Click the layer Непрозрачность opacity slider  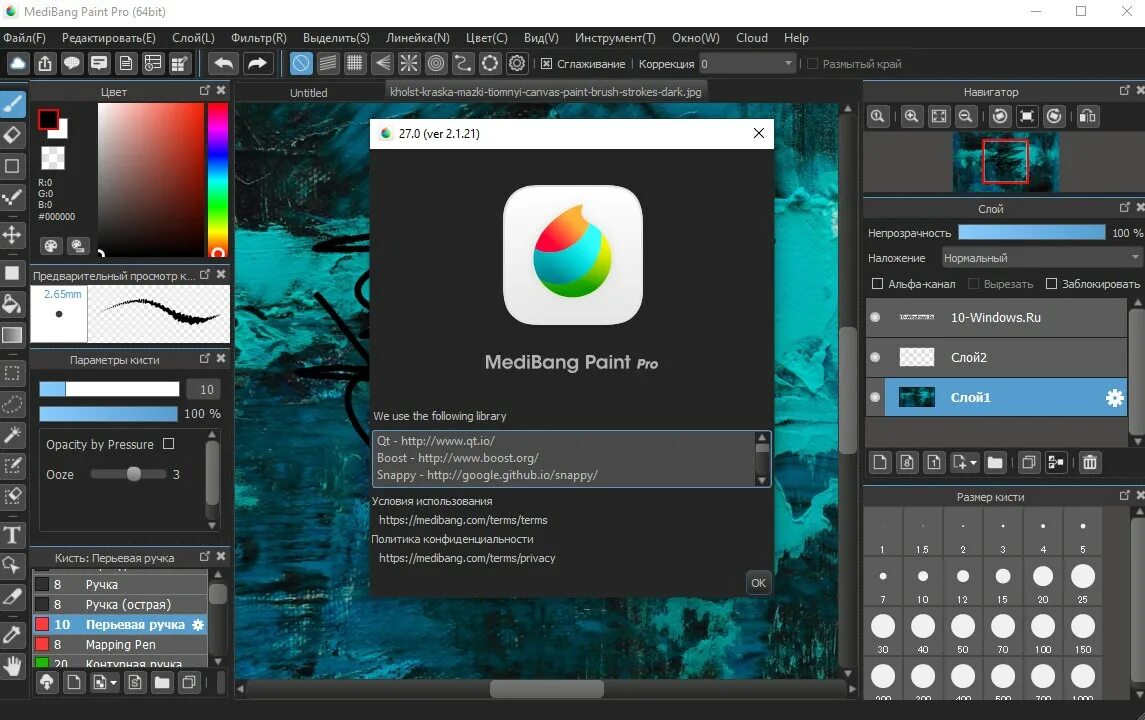tap(1032, 232)
